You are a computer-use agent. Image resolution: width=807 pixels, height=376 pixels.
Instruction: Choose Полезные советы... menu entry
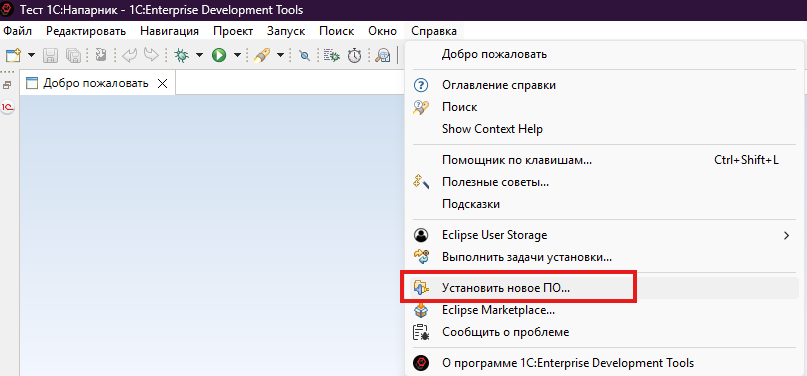(603, 182)
